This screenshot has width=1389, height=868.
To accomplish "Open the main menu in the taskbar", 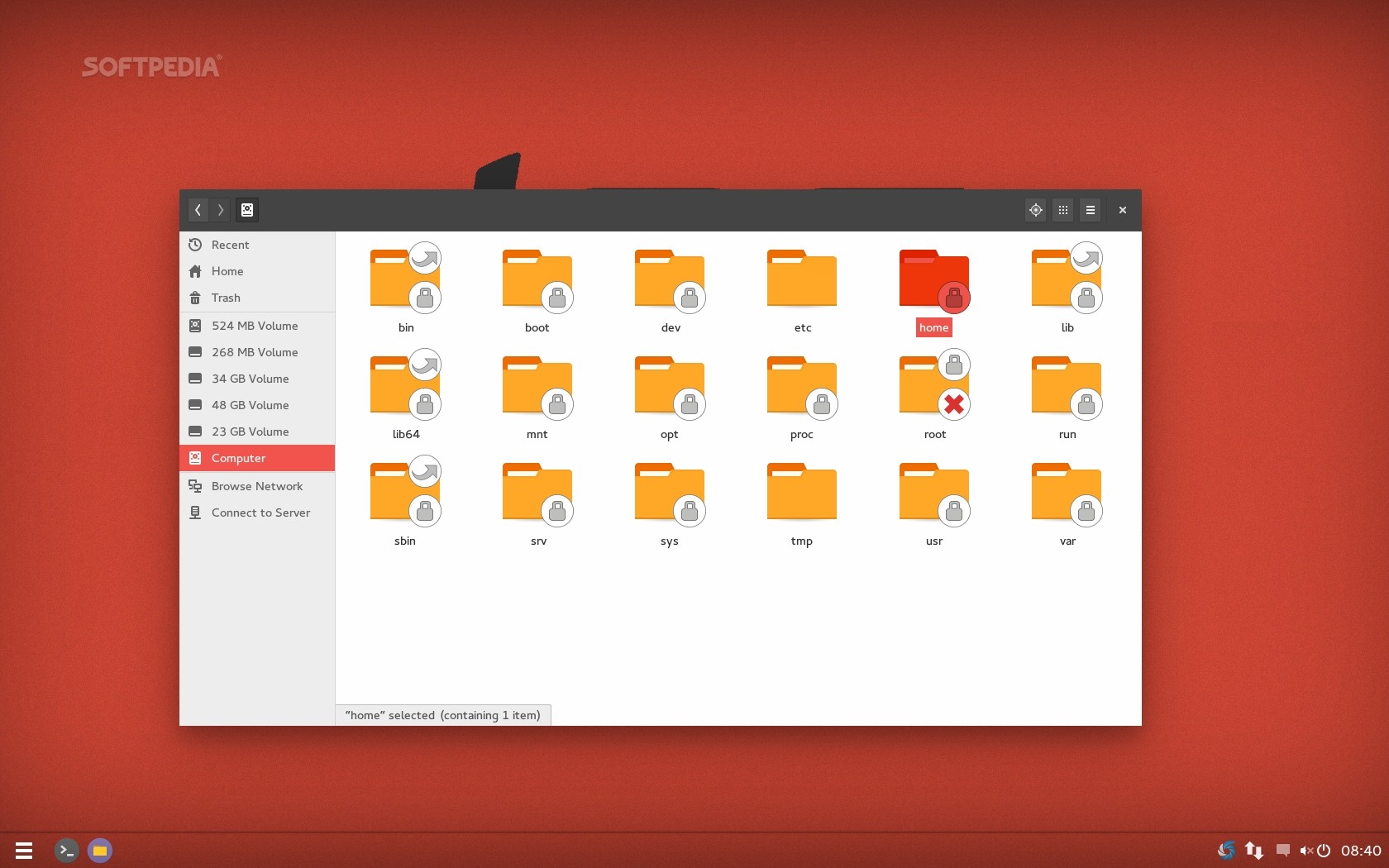I will [24, 850].
